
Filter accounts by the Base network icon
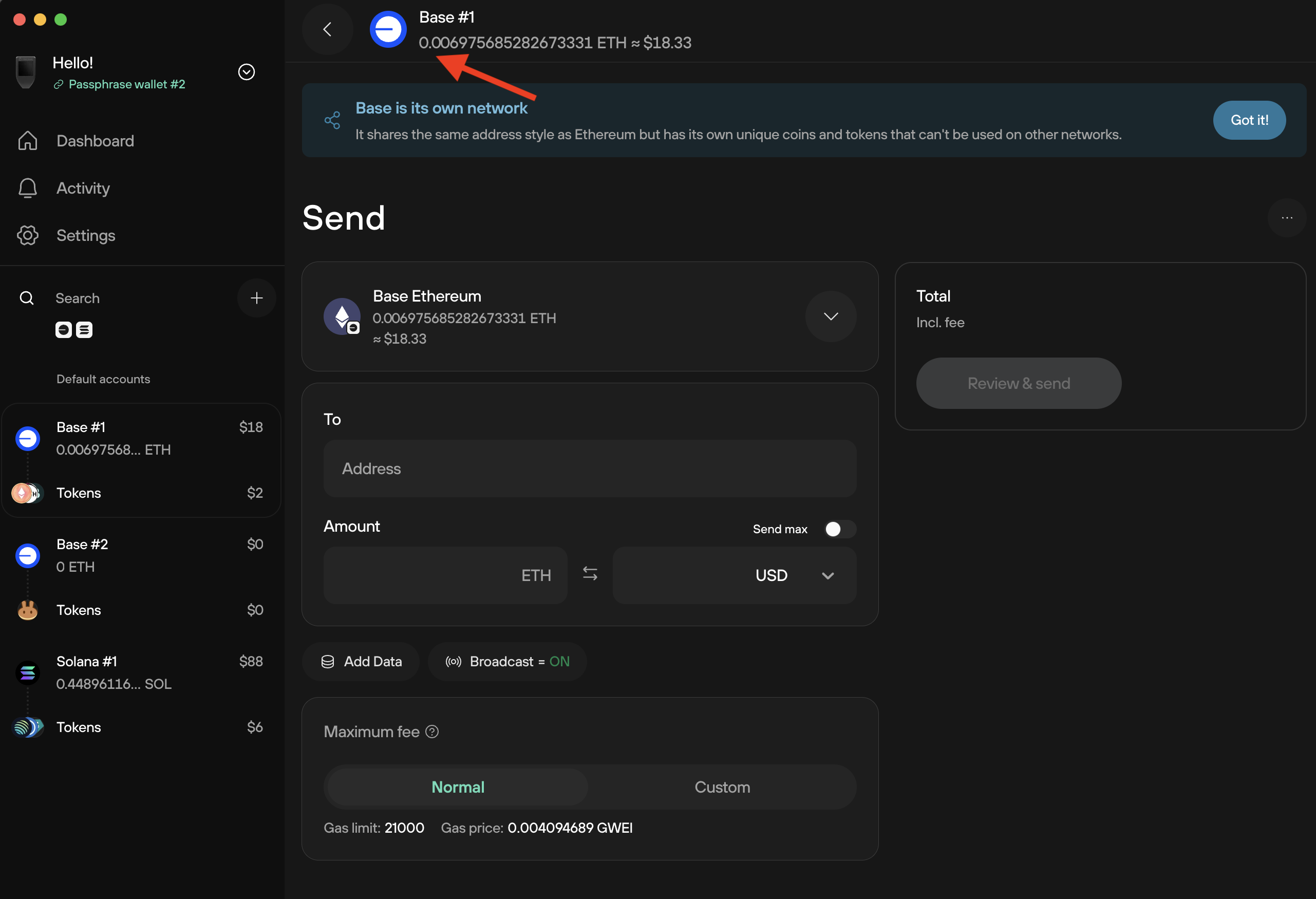(x=63, y=330)
